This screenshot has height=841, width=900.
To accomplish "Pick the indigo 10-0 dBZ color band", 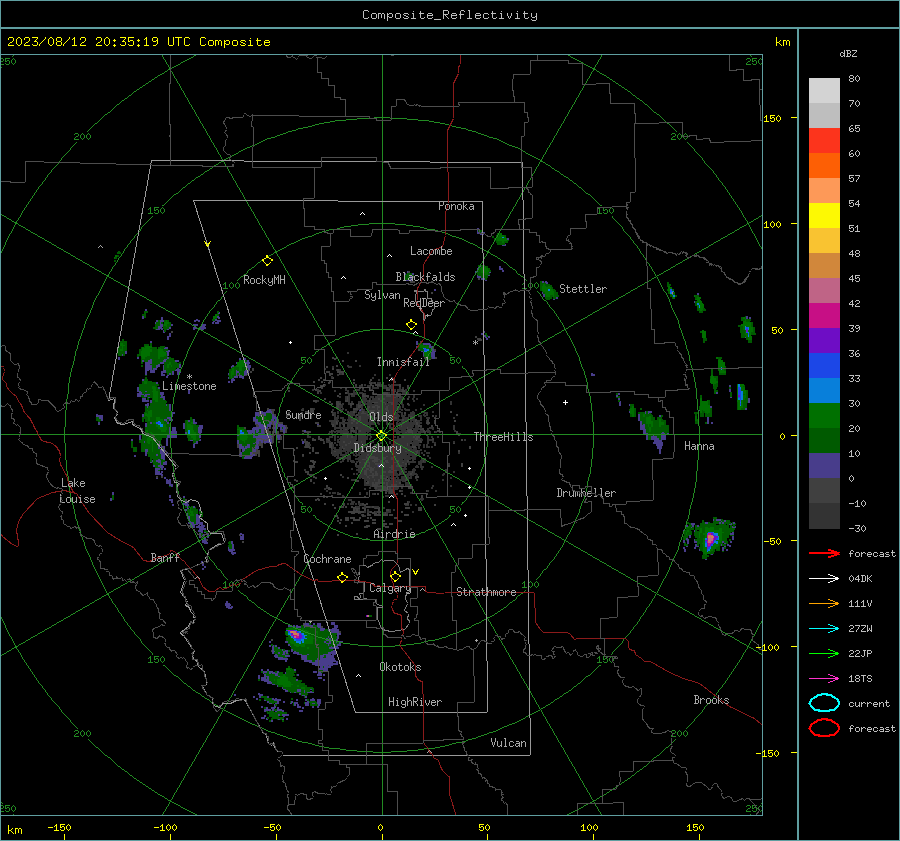I will click(824, 466).
